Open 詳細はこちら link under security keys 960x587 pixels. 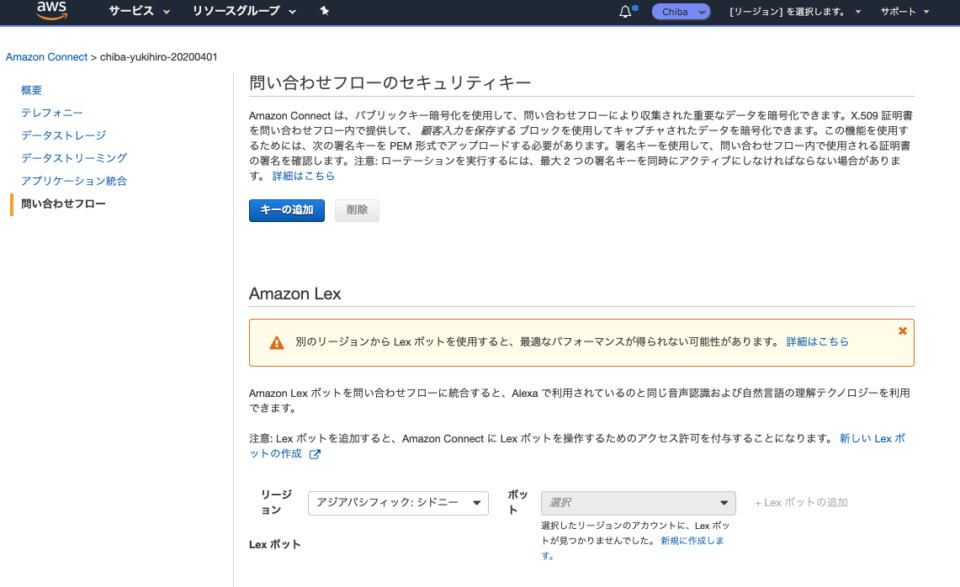(x=304, y=176)
